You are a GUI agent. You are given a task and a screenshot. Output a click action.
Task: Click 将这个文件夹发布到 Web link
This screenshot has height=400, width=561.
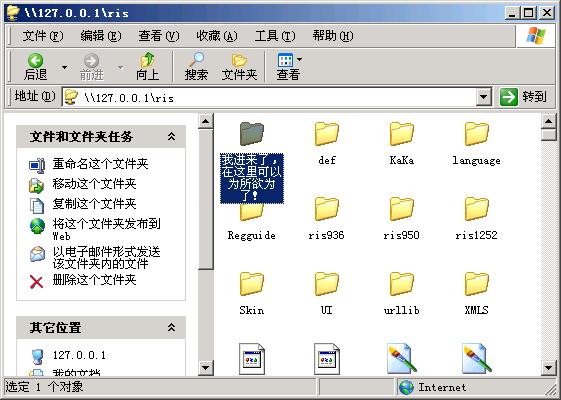click(x=106, y=229)
